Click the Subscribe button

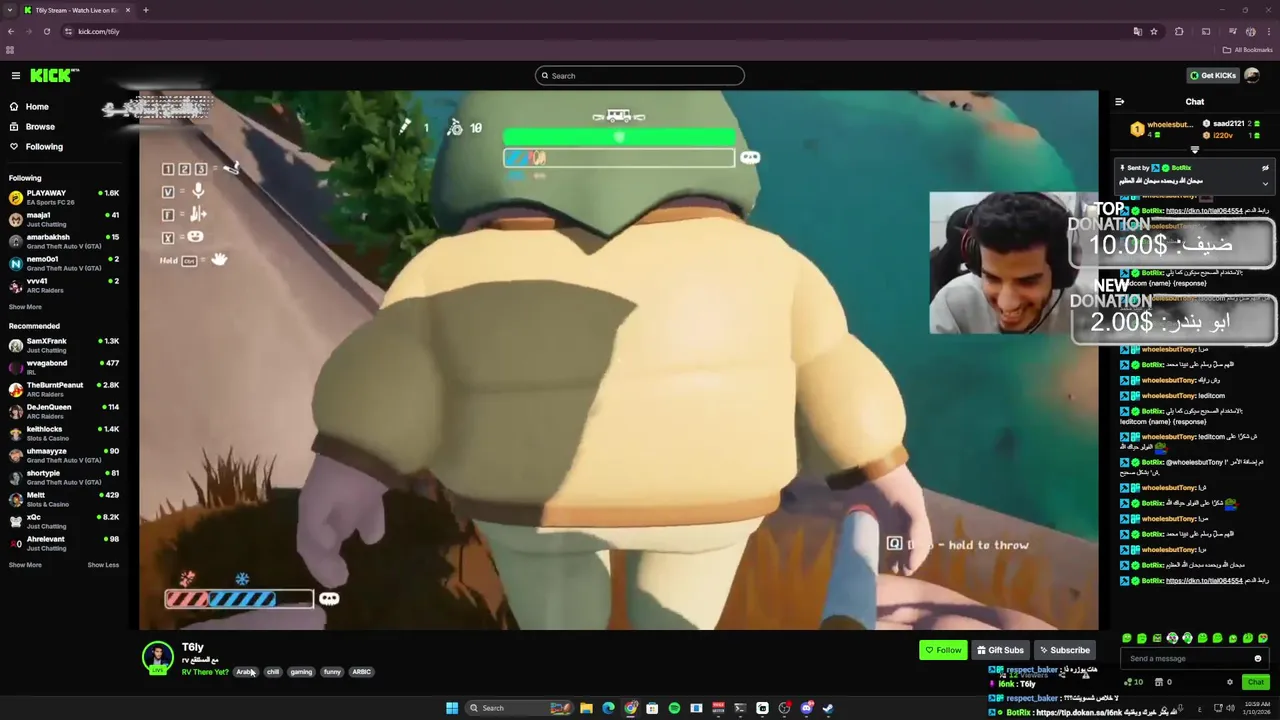tap(1063, 650)
